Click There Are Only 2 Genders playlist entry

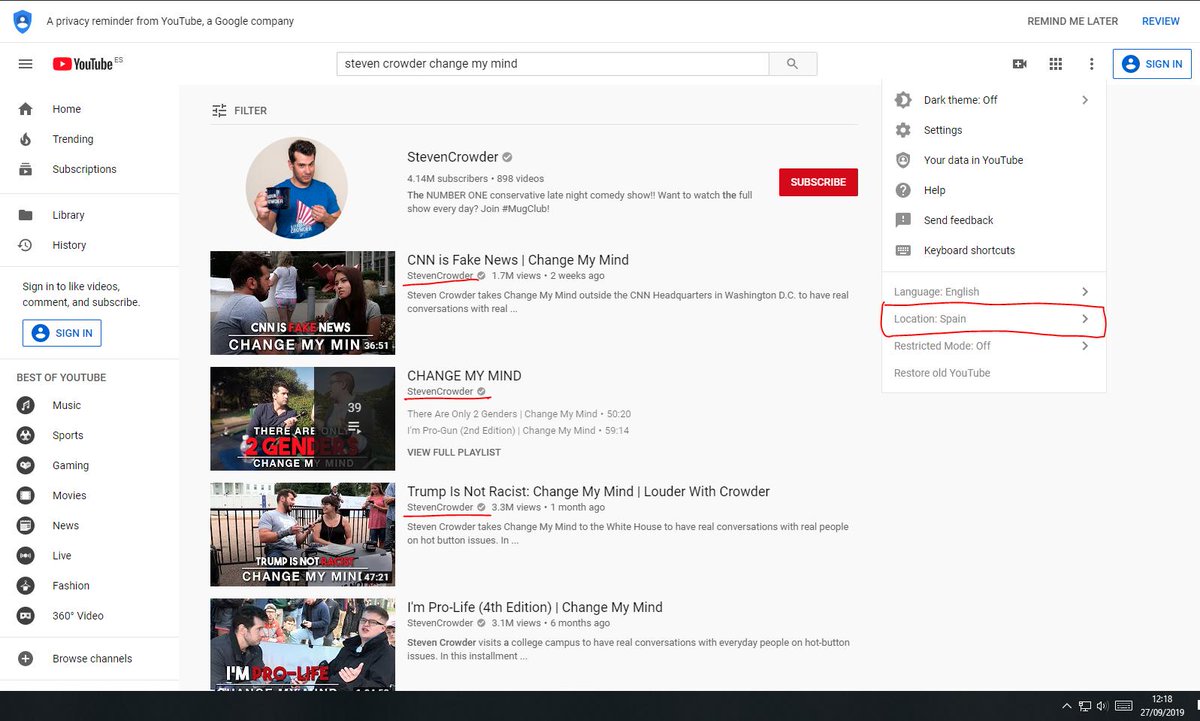(x=519, y=414)
